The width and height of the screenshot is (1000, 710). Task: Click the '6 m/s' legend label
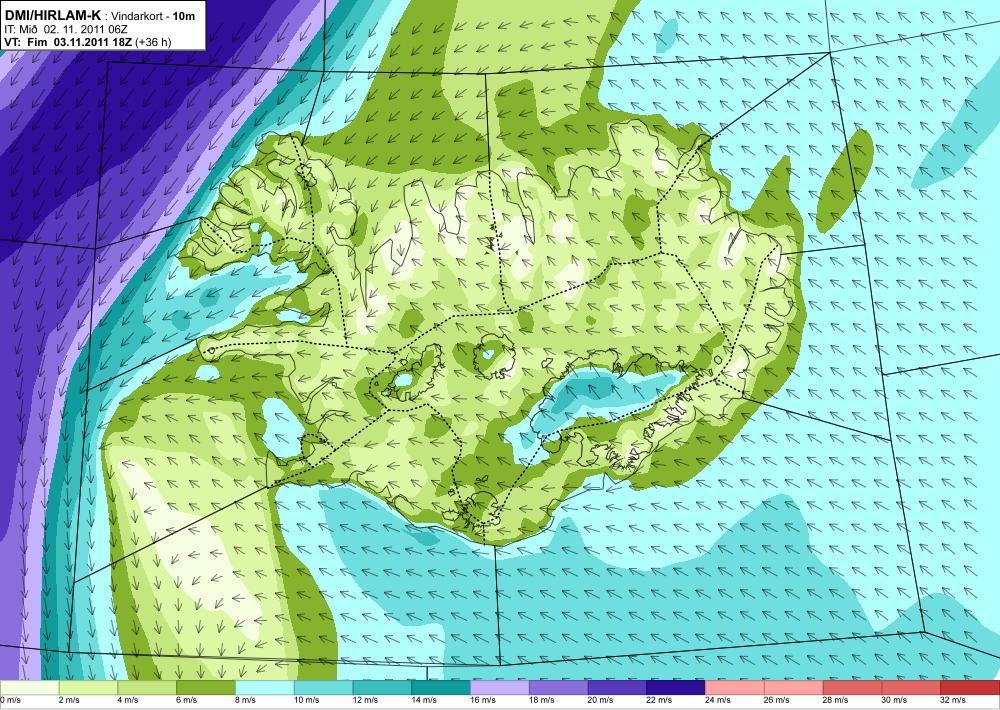(x=187, y=700)
